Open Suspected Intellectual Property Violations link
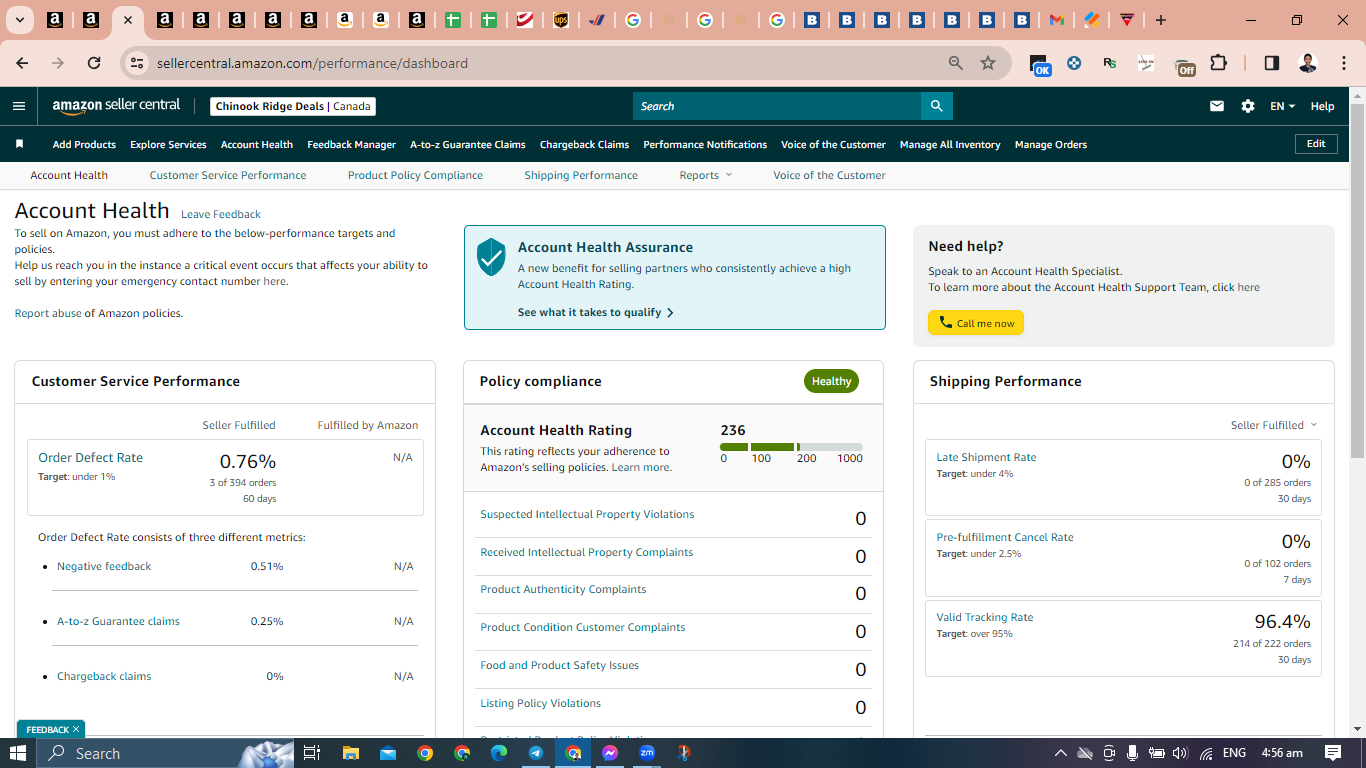The width and height of the screenshot is (1366, 768). (587, 514)
